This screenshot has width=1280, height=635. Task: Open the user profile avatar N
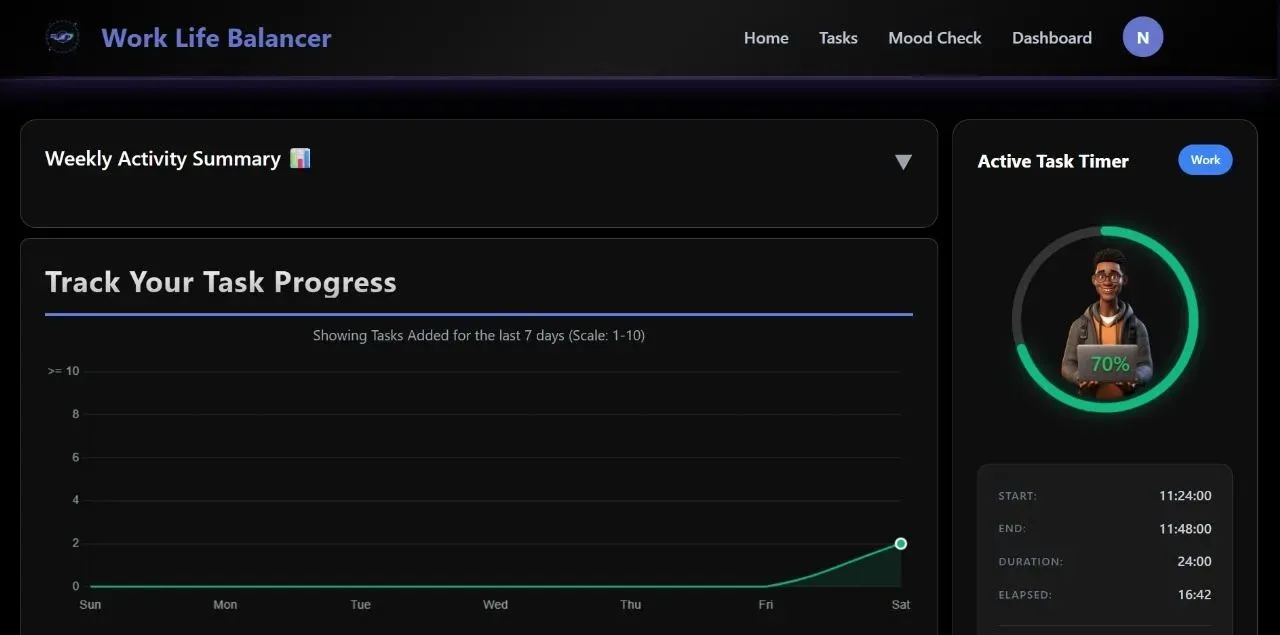click(x=1142, y=38)
